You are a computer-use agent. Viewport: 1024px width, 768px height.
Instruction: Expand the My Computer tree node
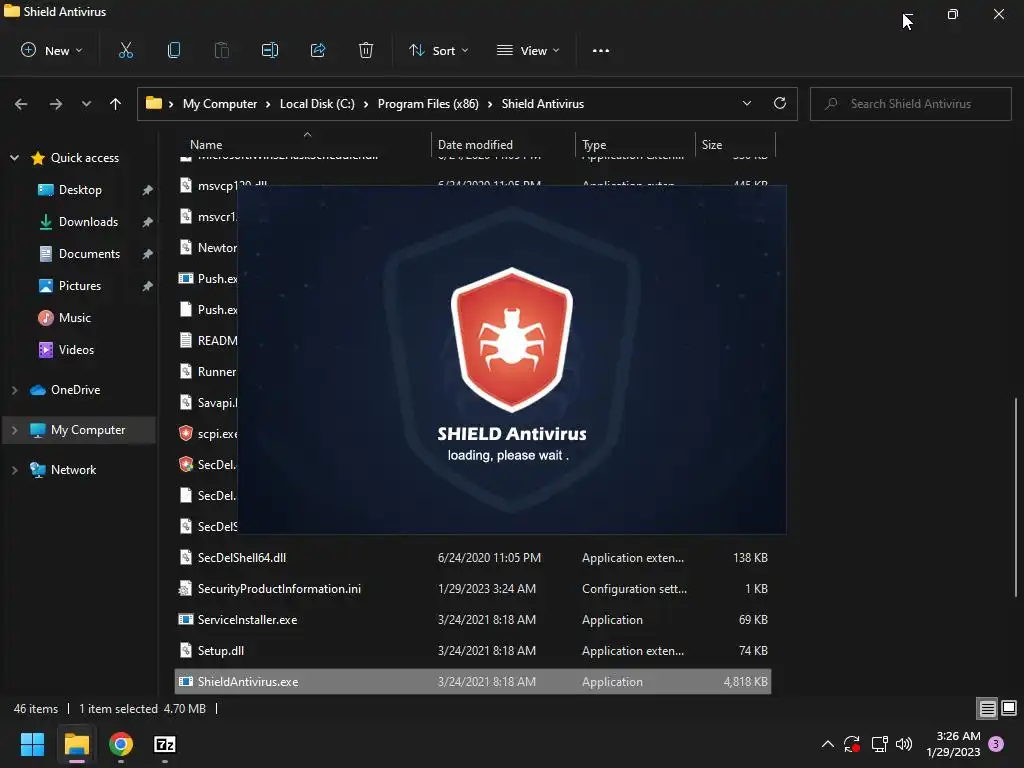[14, 430]
